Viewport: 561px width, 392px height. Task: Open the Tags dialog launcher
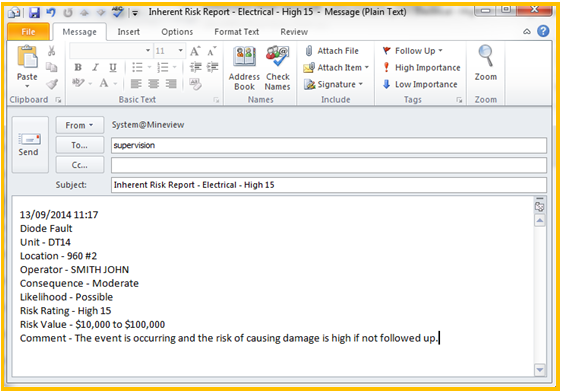click(459, 100)
